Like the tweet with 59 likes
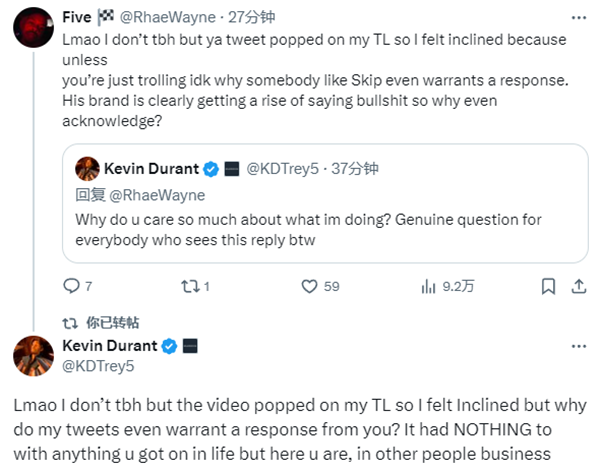This screenshot has height=471, width=600. (310, 286)
